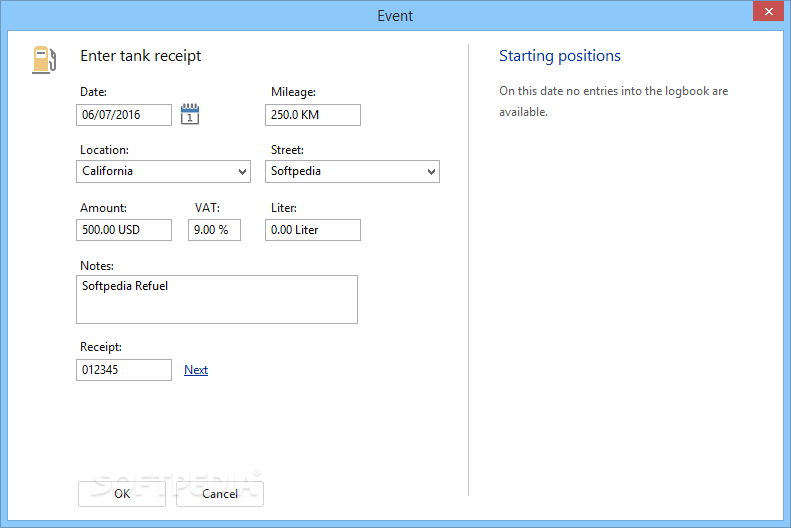Click the Starting positions heading
This screenshot has height=528, width=791.
click(x=560, y=56)
